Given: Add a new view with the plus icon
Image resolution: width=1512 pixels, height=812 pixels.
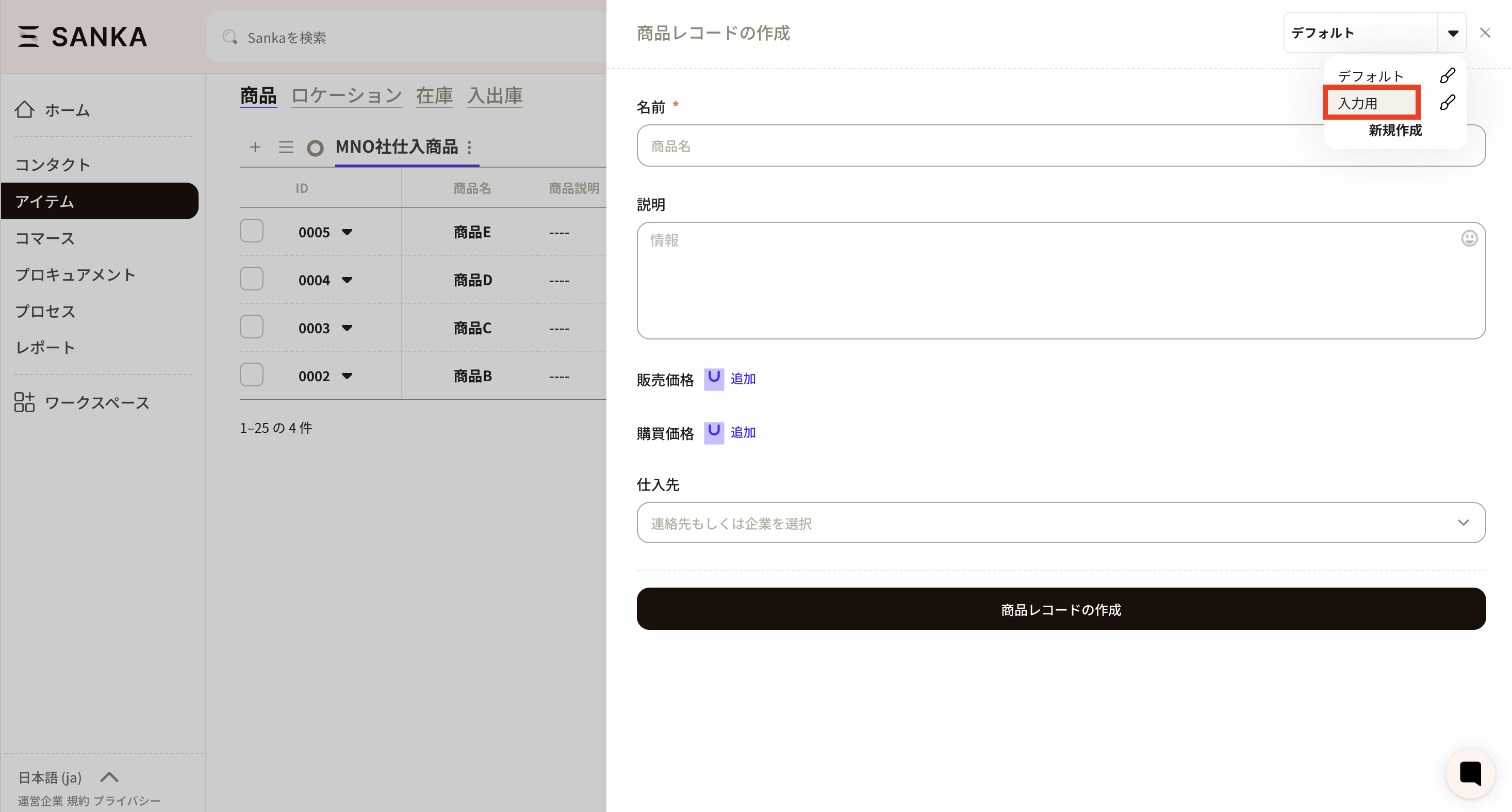Looking at the screenshot, I should [x=255, y=147].
